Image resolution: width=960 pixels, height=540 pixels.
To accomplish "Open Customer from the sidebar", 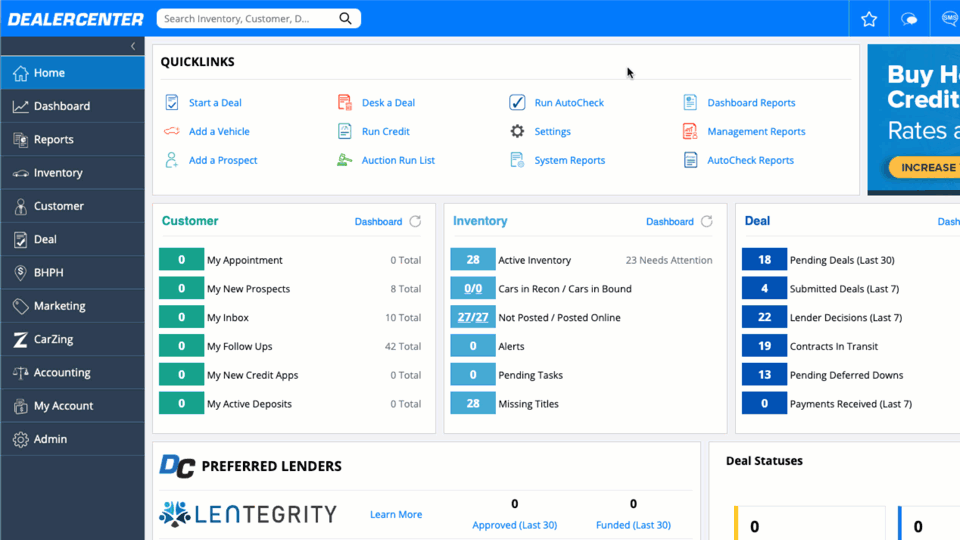I will 73,206.
